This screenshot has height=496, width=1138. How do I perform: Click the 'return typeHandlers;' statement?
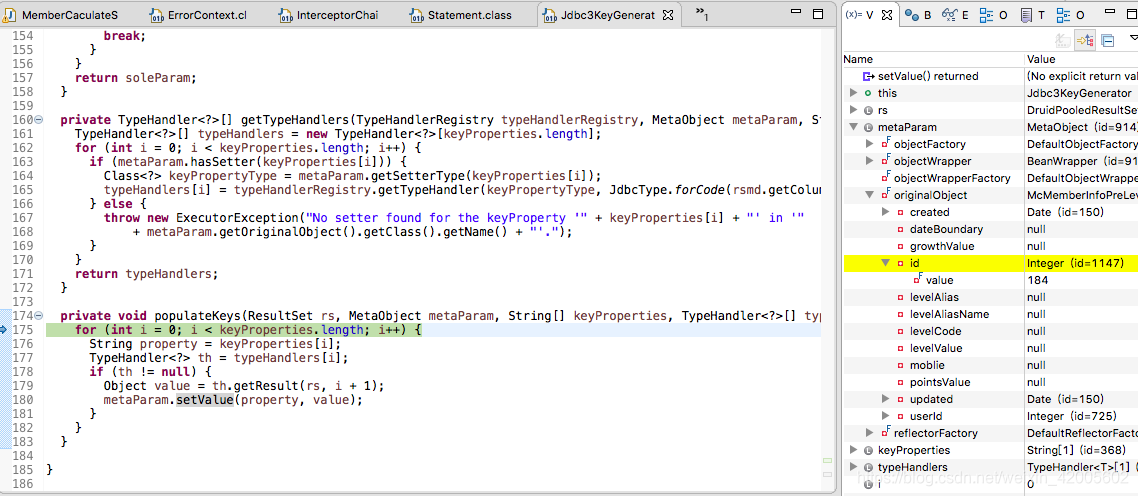point(147,274)
